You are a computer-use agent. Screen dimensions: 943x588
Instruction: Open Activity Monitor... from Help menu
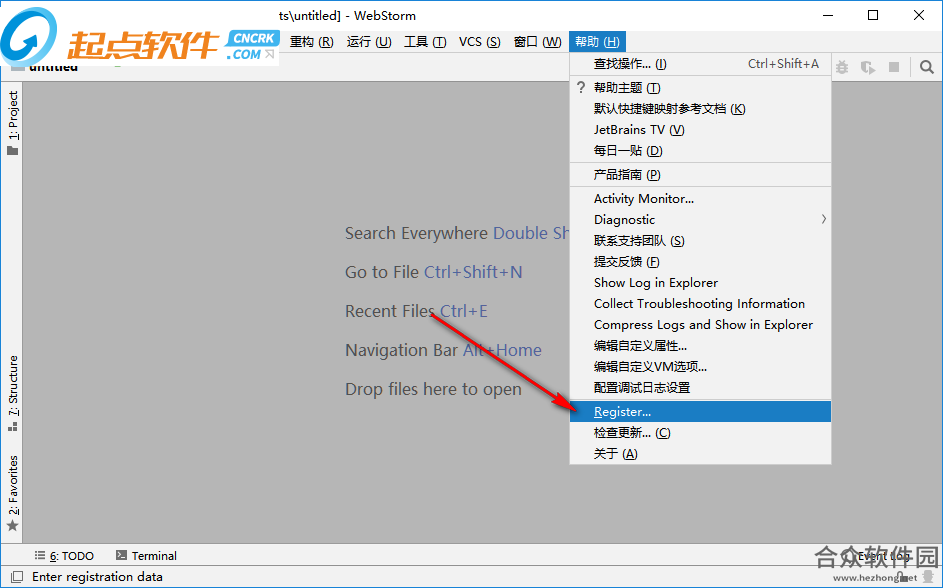click(x=700, y=198)
